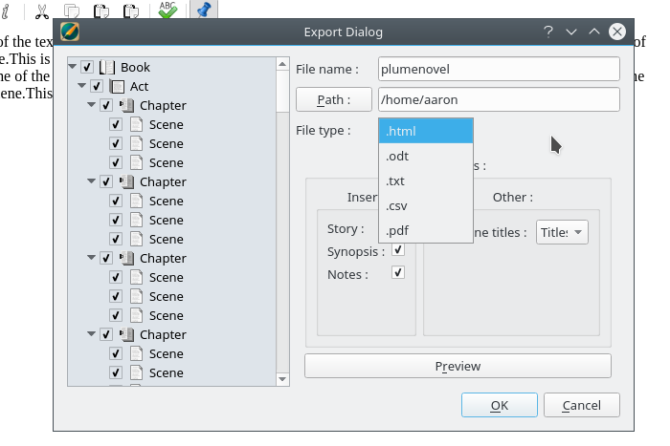Screen dimensions: 670x446
Task: Cancel the export dialog
Action: coord(582,405)
